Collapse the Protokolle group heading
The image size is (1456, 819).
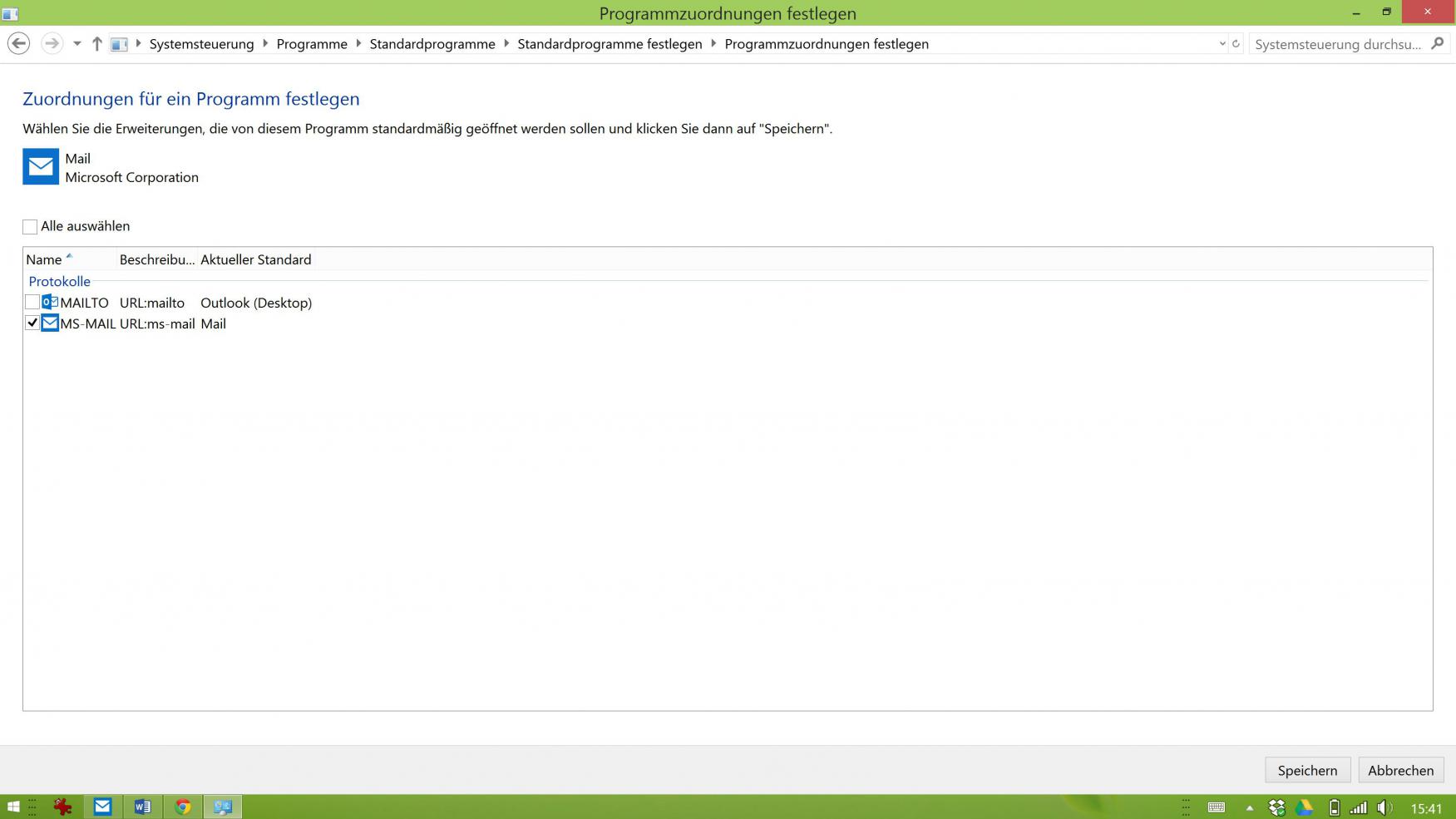click(x=59, y=281)
